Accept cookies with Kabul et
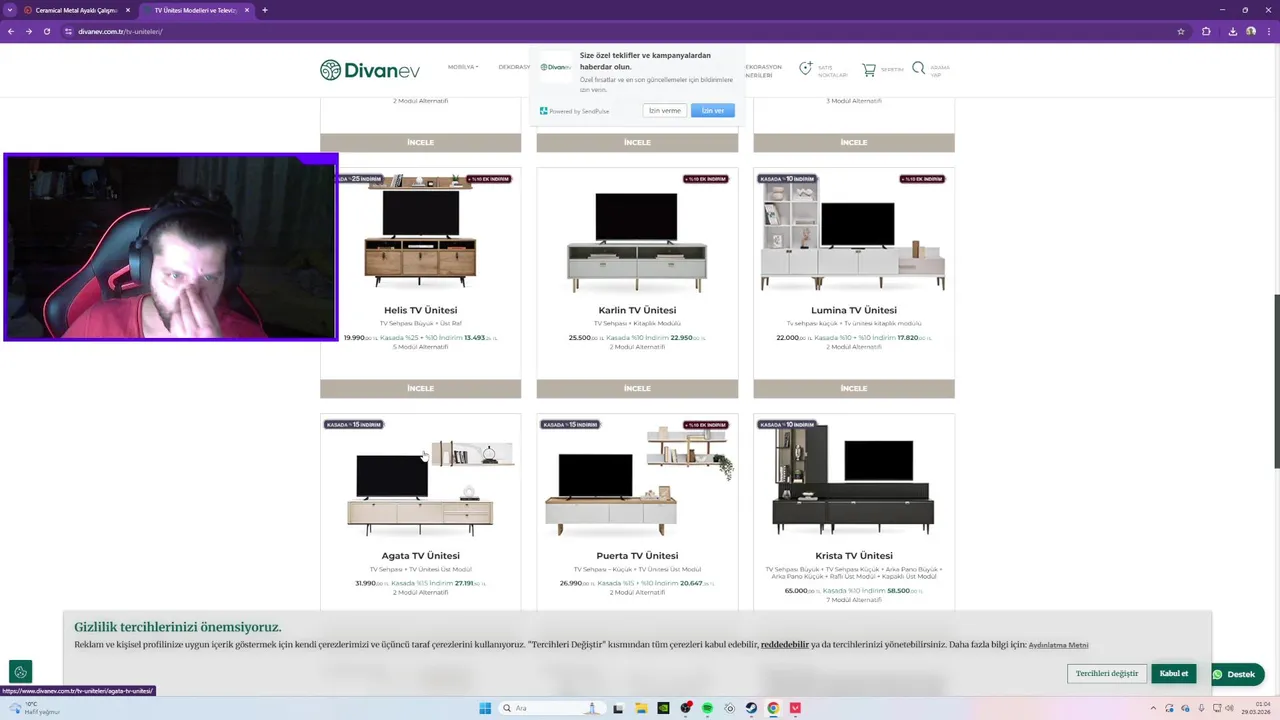The image size is (1280, 720). pos(1174,673)
